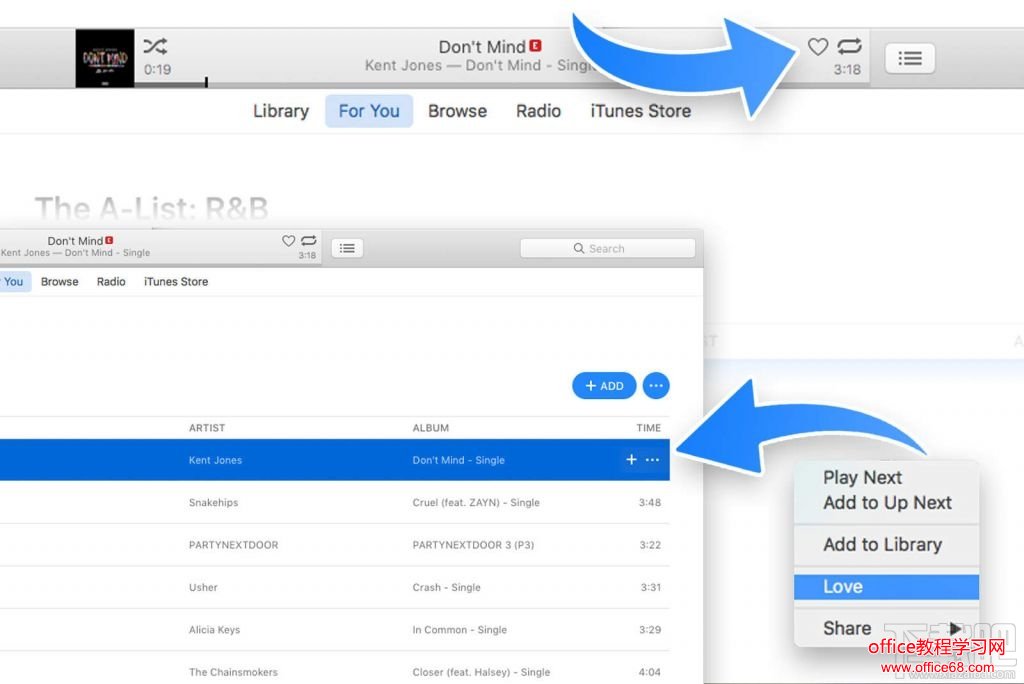Sort by the ARTIST column header

[x=206, y=428]
